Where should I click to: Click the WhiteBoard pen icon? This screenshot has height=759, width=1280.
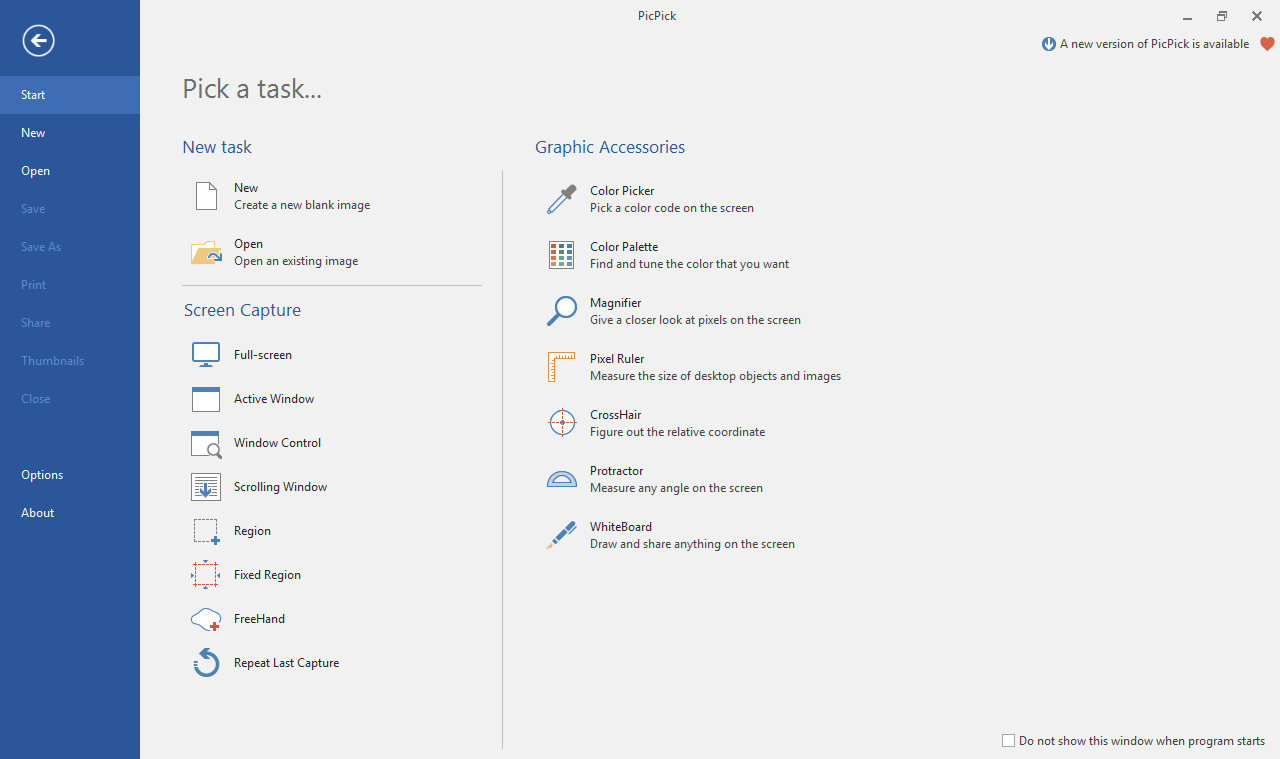(562, 535)
